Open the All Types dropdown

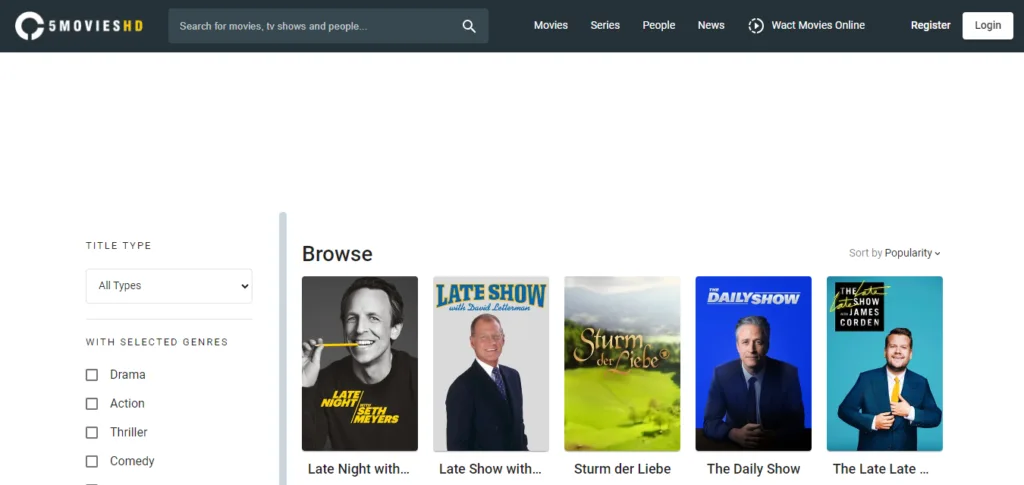(168, 286)
